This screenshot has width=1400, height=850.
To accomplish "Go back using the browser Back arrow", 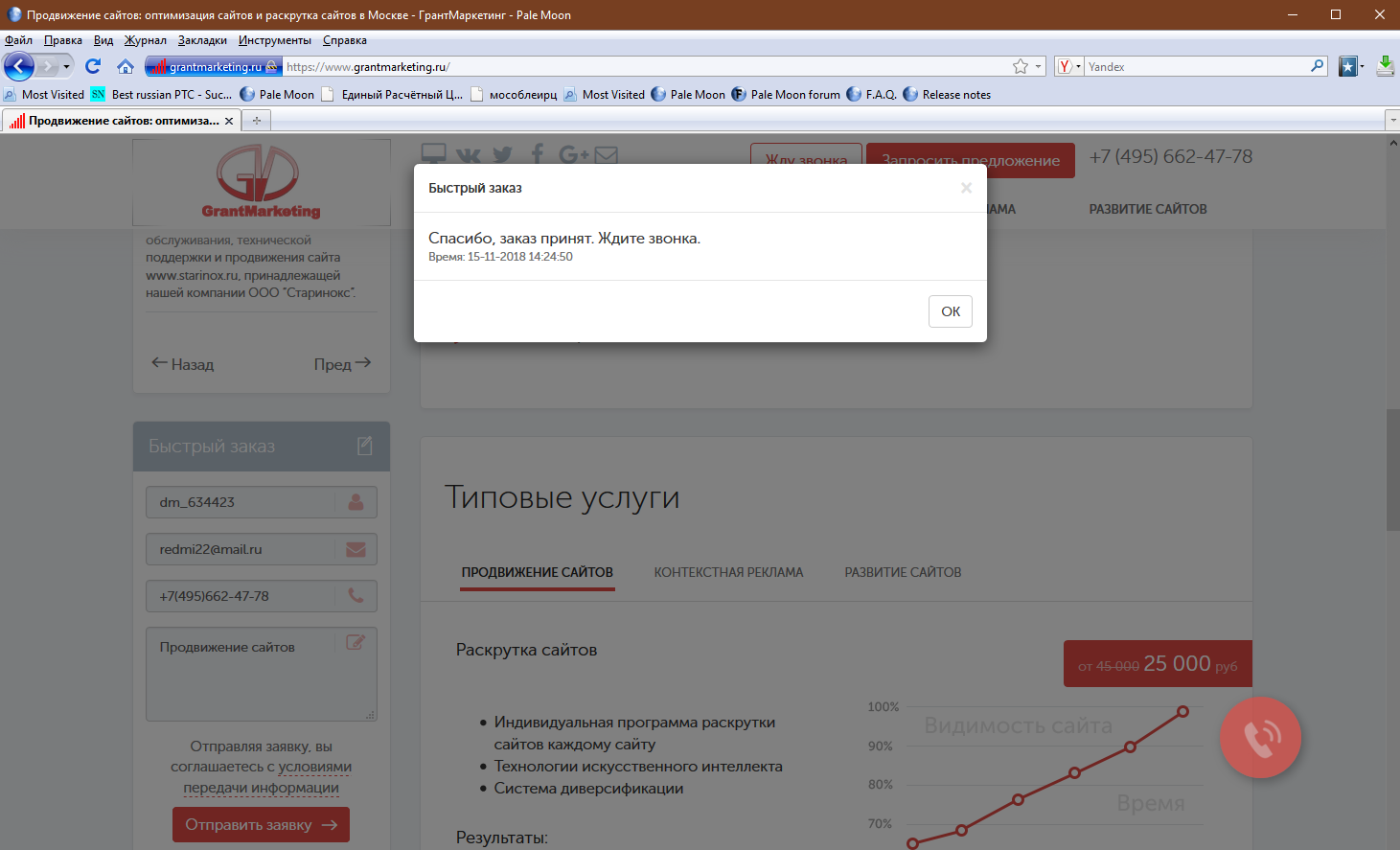I will coord(19,66).
